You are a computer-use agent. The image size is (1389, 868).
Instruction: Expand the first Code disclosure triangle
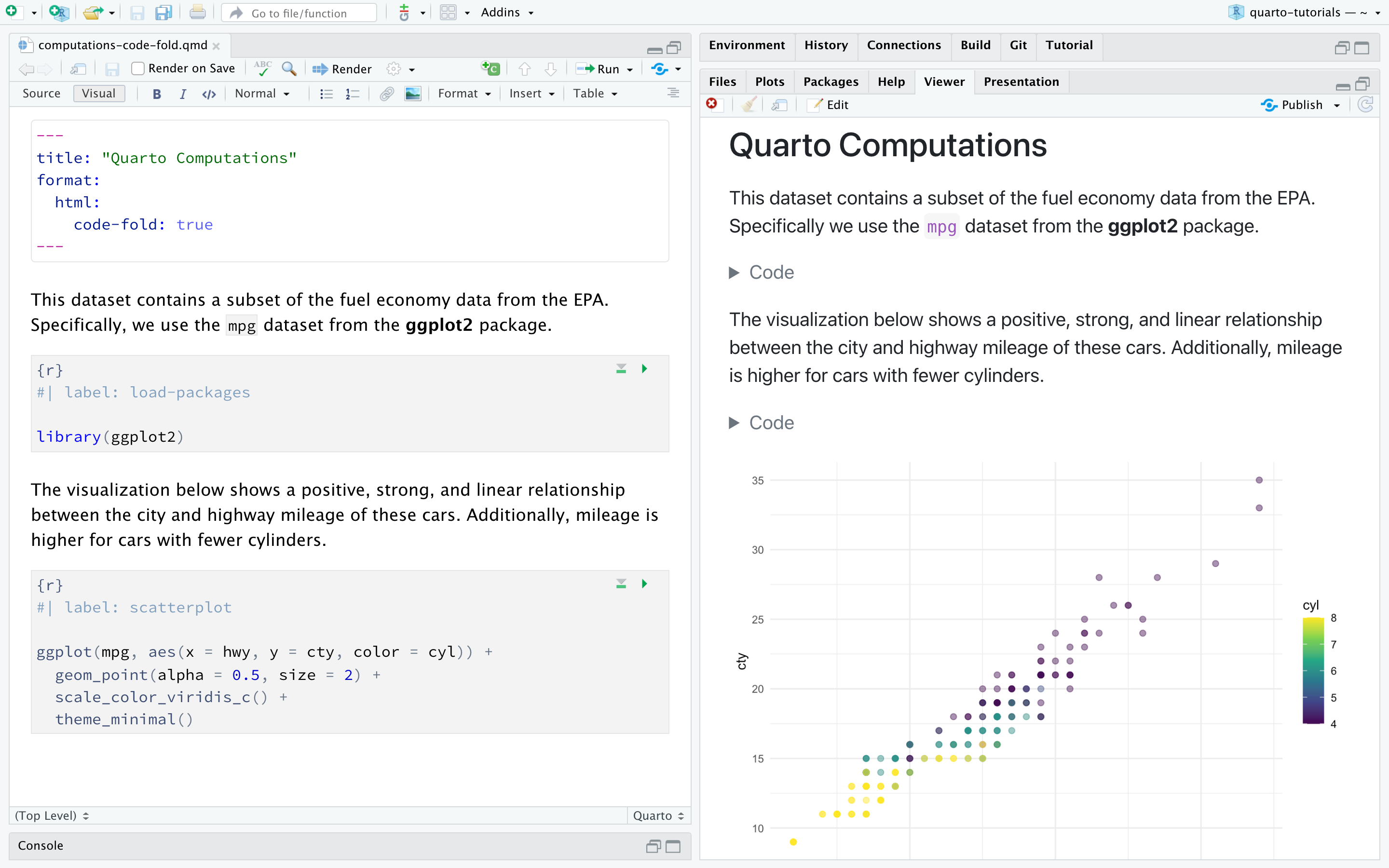(x=736, y=271)
